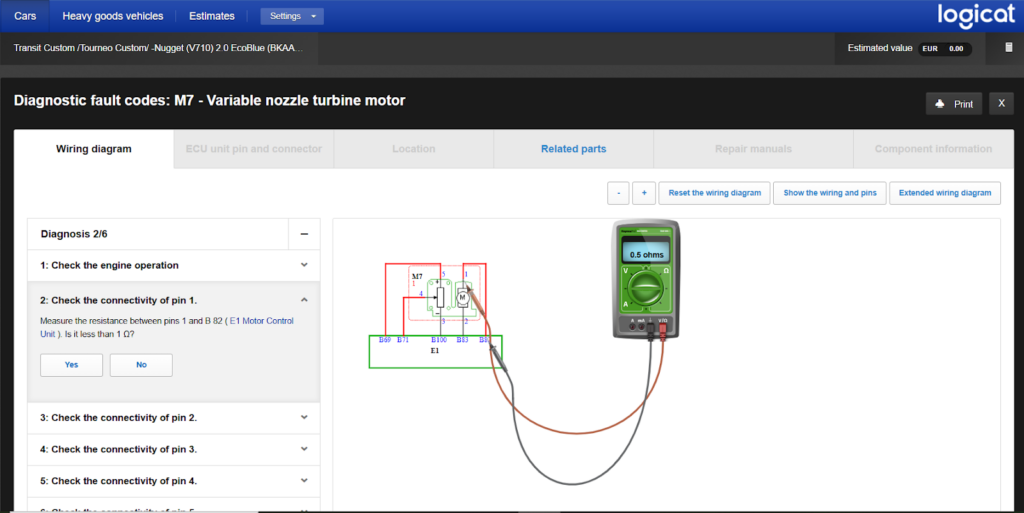The height and width of the screenshot is (513, 1024).
Task: Click pin label B100 in diagram
Action: click(439, 340)
